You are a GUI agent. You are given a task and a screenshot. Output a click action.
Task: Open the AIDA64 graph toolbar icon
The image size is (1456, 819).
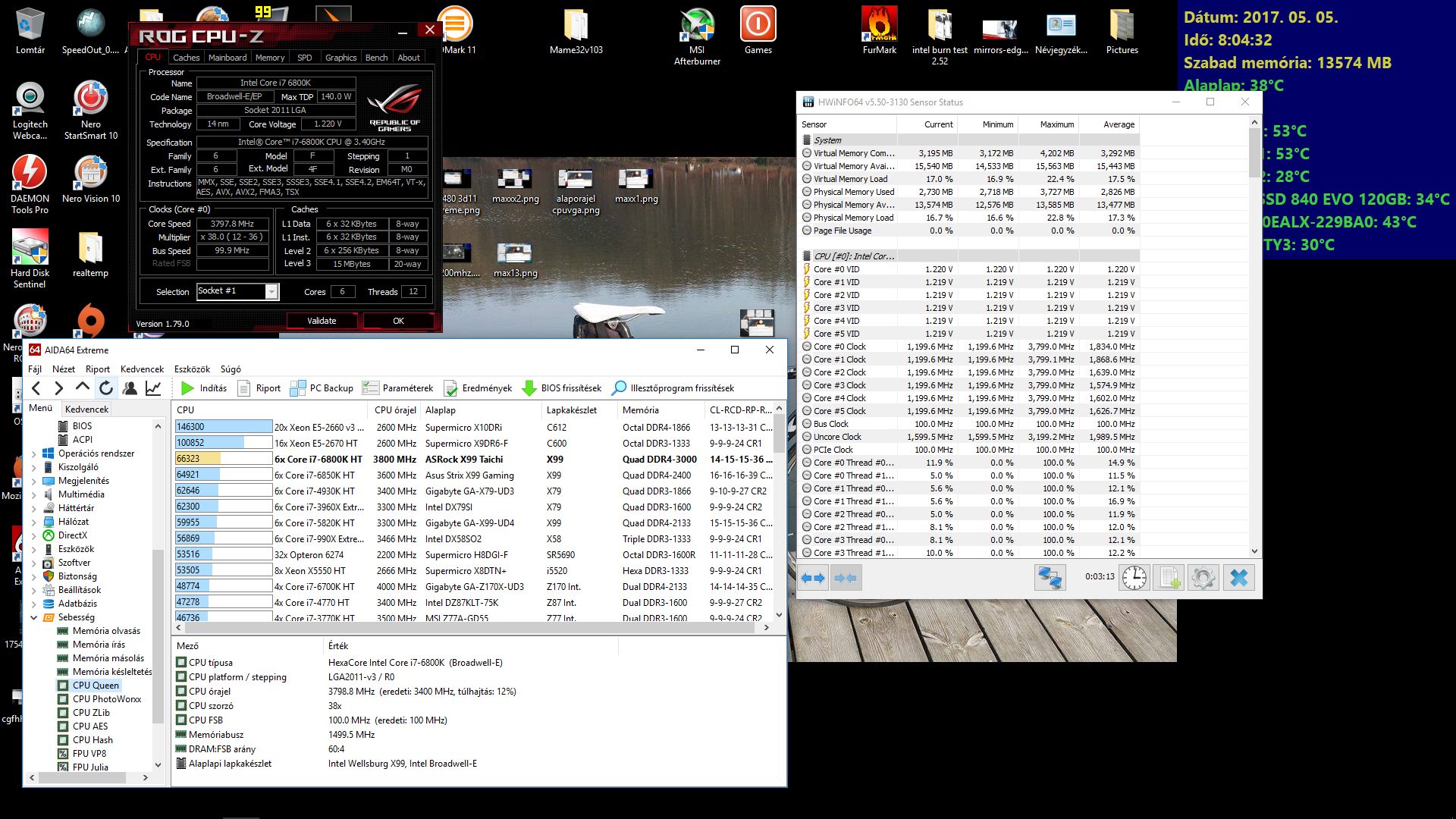153,388
